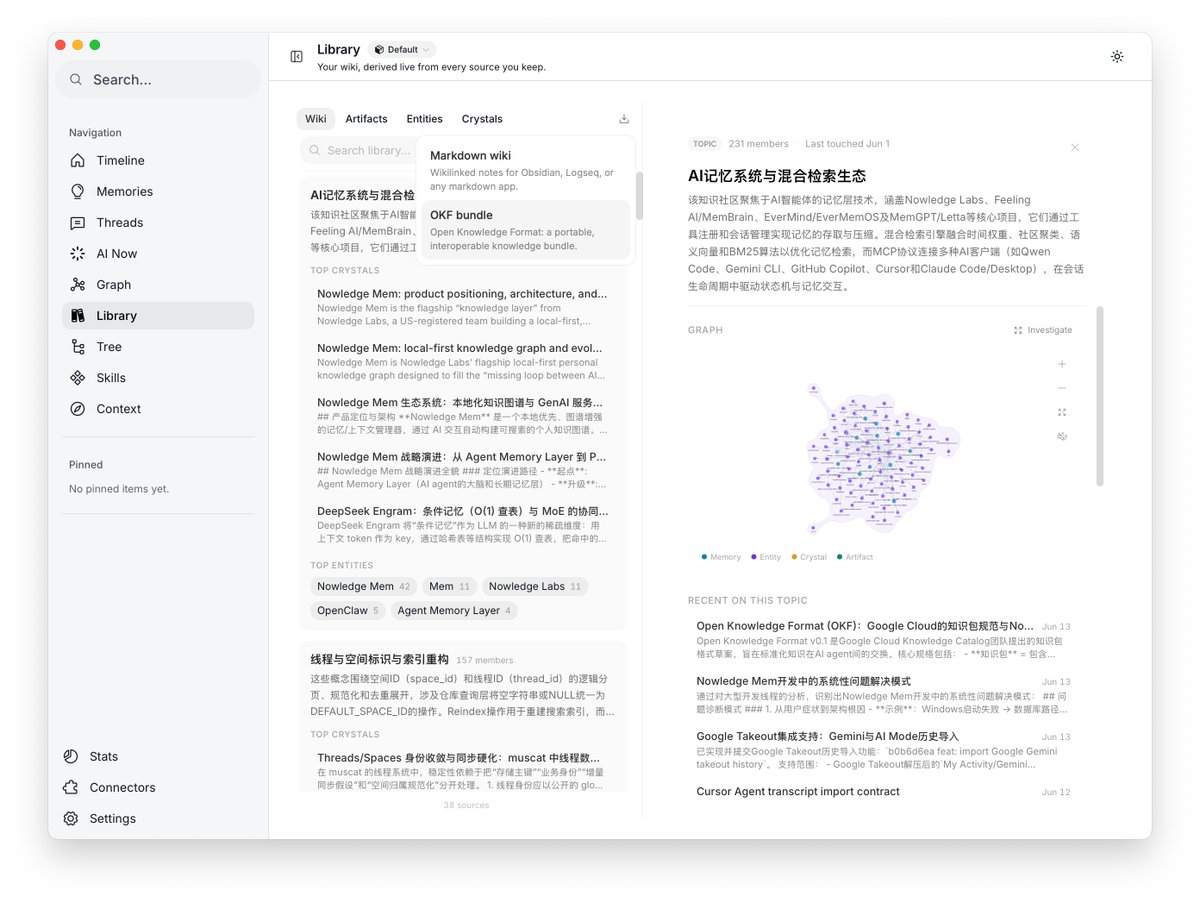
Task: Click the 'Agent Memory Layer 4' entity chip
Action: [x=454, y=610]
